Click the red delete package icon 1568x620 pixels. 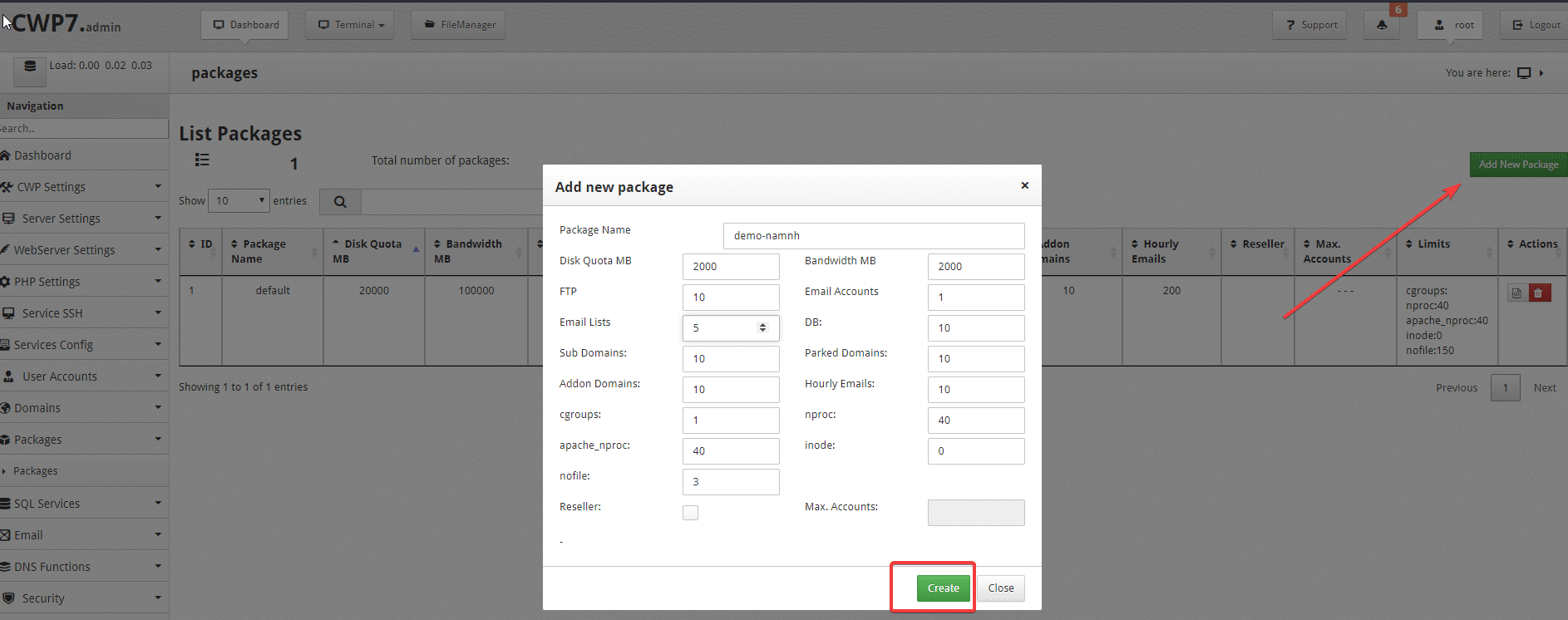[x=1539, y=293]
